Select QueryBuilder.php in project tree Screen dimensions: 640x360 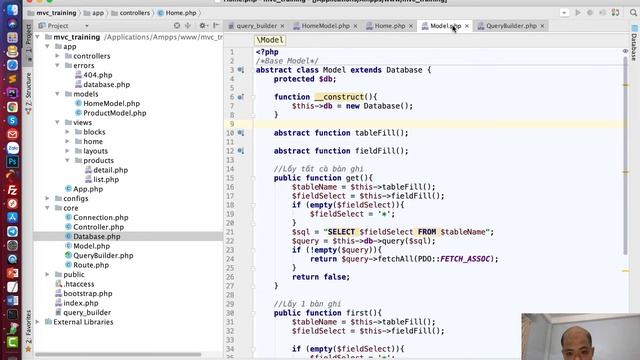(103, 255)
